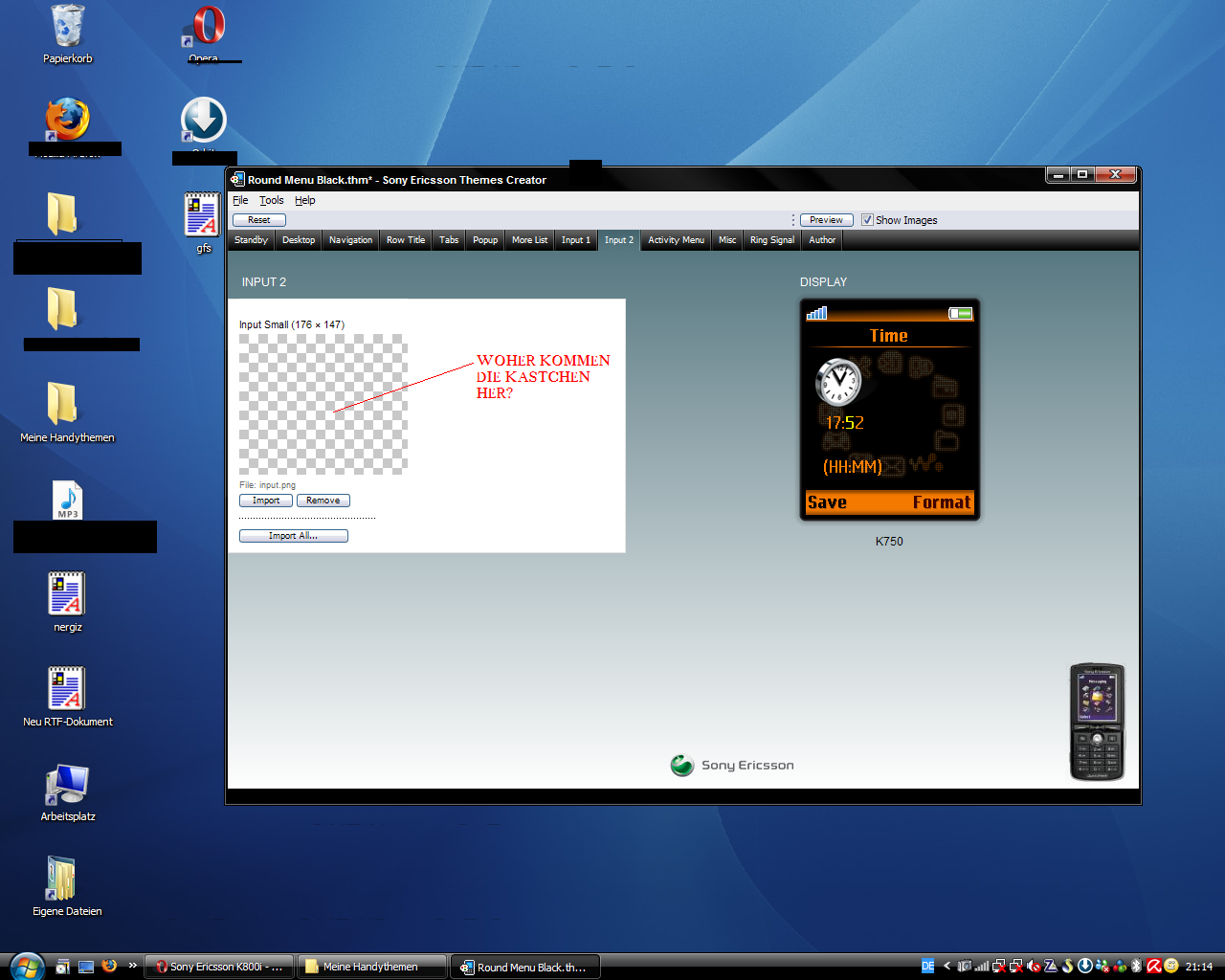The width and height of the screenshot is (1225, 980).
Task: Open the Orbit downloader desktop shortcut
Action: click(x=204, y=121)
